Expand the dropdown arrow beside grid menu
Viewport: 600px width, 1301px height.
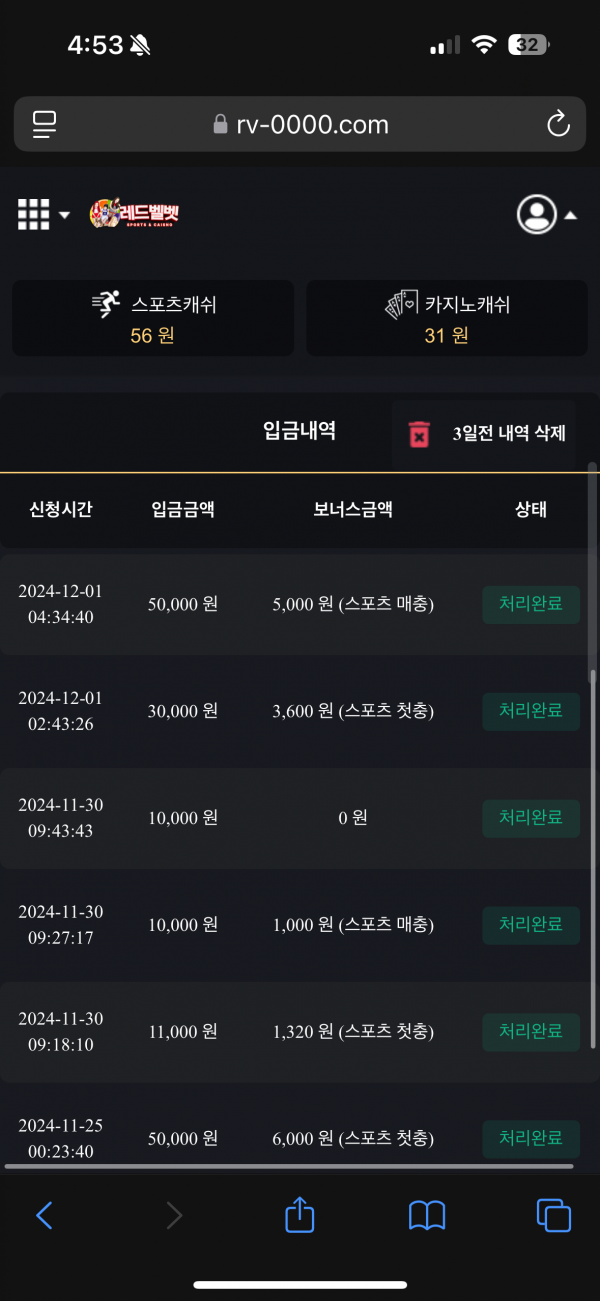(65, 215)
